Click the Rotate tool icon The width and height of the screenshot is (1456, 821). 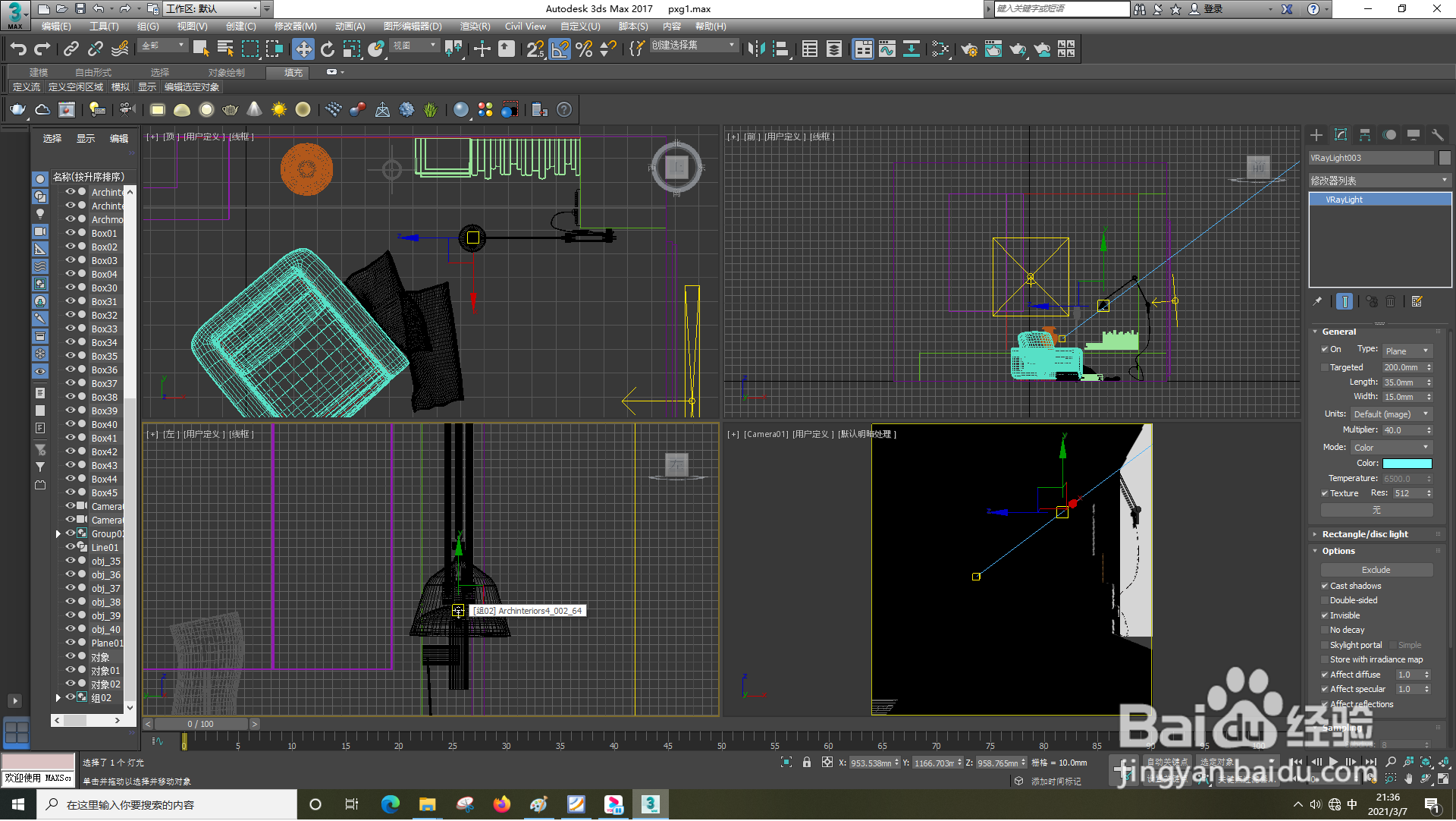328,49
